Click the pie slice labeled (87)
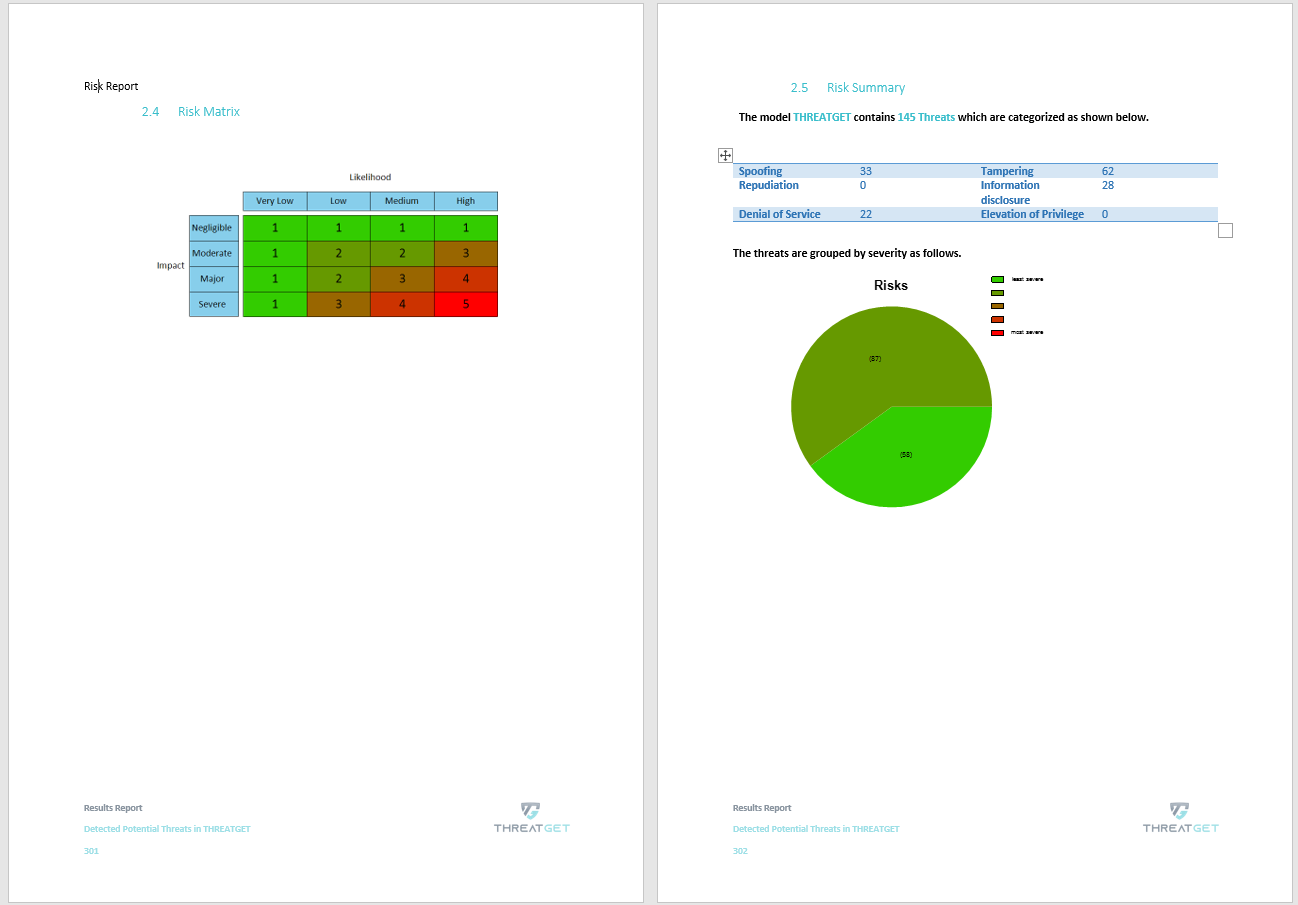1298x905 pixels. tap(874, 358)
